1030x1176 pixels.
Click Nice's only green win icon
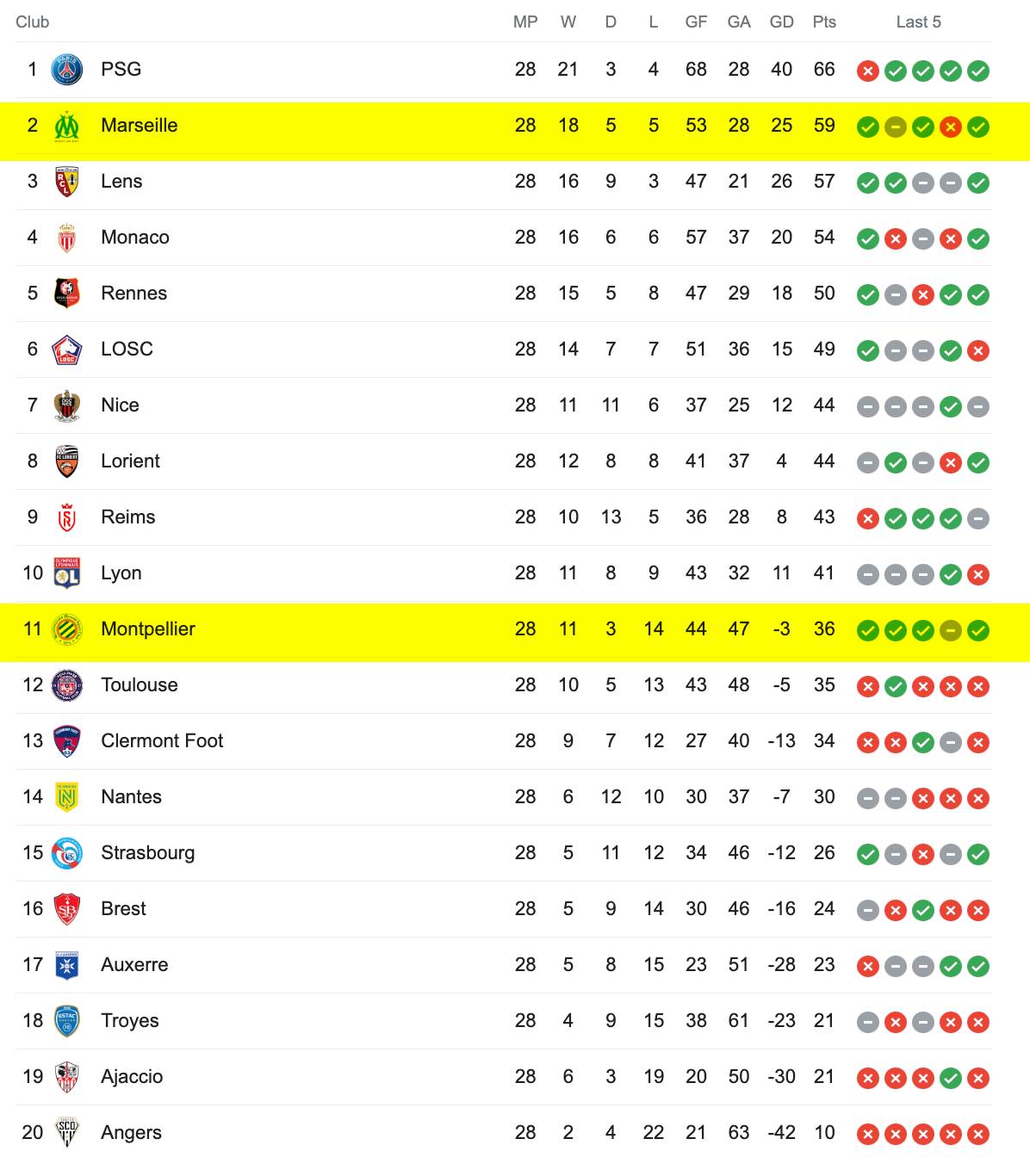tap(951, 406)
